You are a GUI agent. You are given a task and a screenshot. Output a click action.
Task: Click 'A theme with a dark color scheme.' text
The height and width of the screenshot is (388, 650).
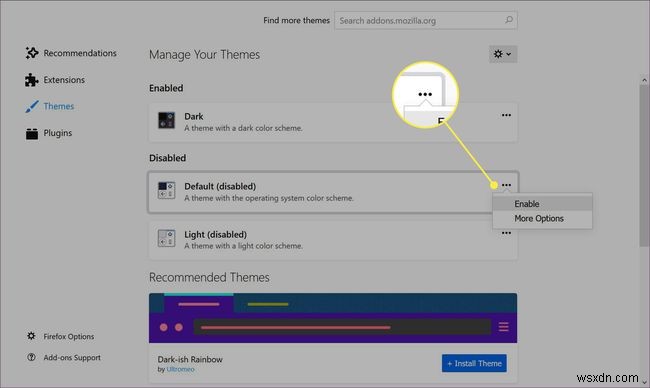(243, 128)
